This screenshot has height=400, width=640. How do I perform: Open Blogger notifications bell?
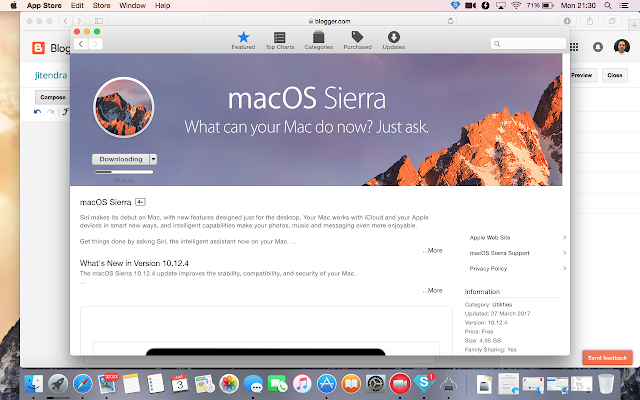click(x=598, y=47)
